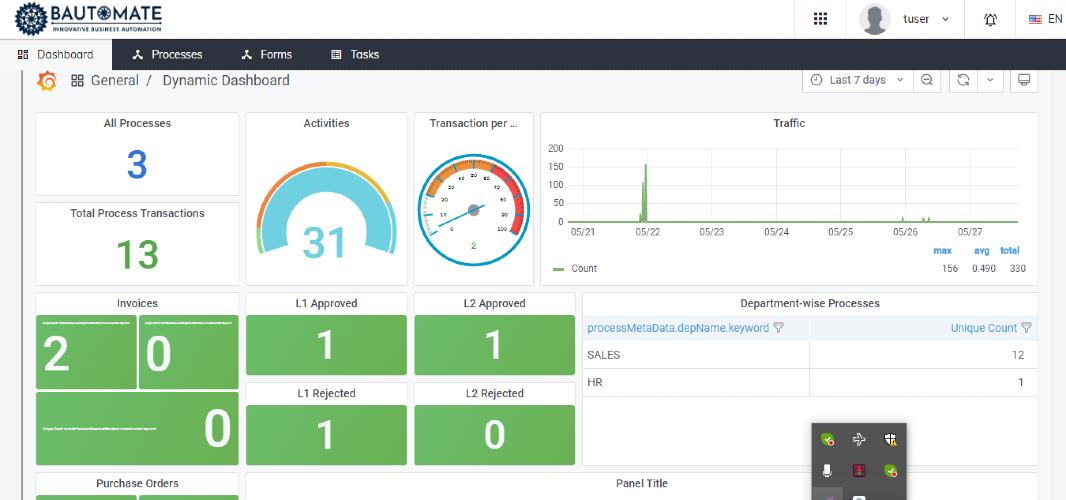Screen dimensions: 1066x500
Task: Click the General breadcrumb link
Action: (115, 80)
